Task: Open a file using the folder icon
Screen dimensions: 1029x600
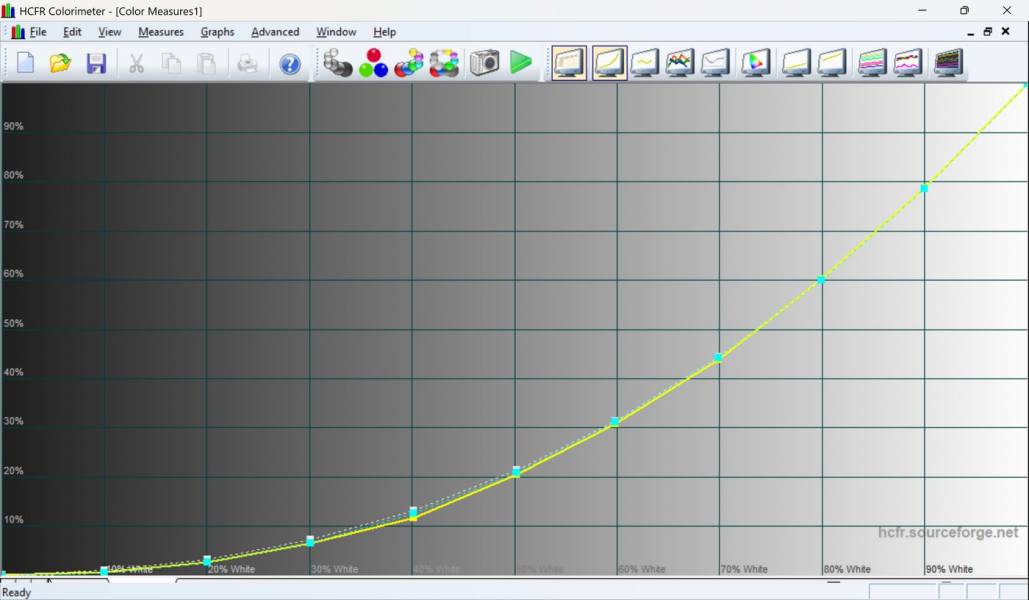Action: point(61,64)
